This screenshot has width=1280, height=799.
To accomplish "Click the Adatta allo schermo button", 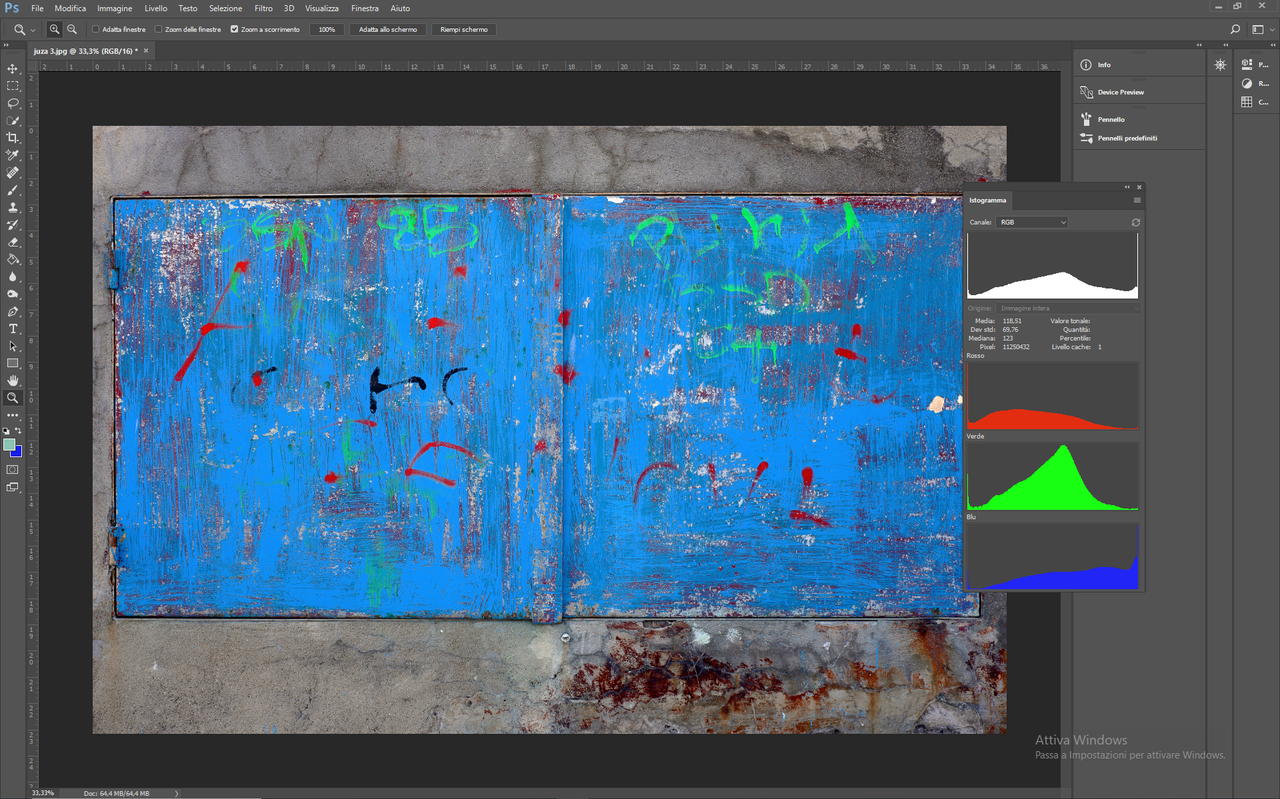I will click(x=387, y=29).
